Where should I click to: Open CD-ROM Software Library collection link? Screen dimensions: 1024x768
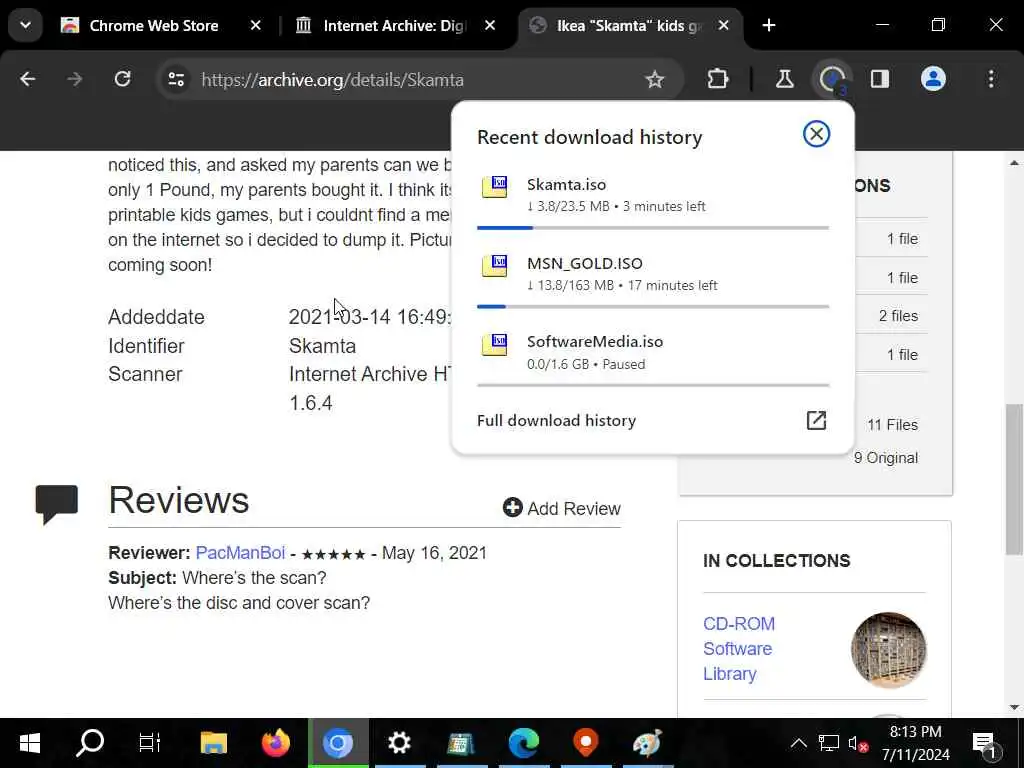tap(739, 648)
